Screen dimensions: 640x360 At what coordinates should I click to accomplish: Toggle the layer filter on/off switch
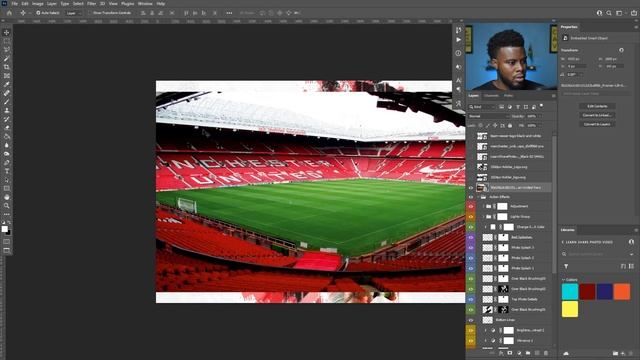[542, 106]
